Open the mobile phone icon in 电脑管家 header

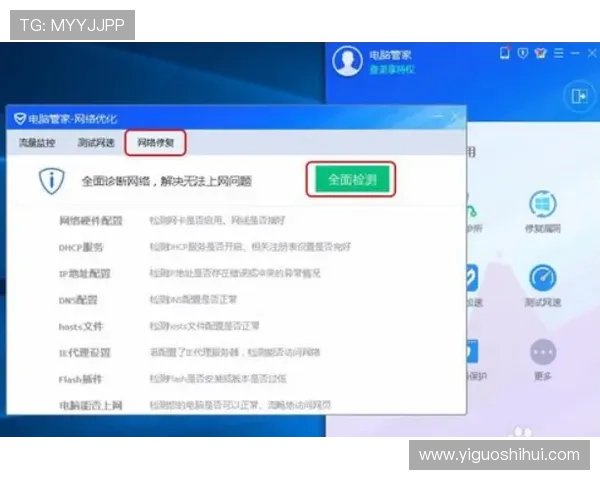point(505,53)
